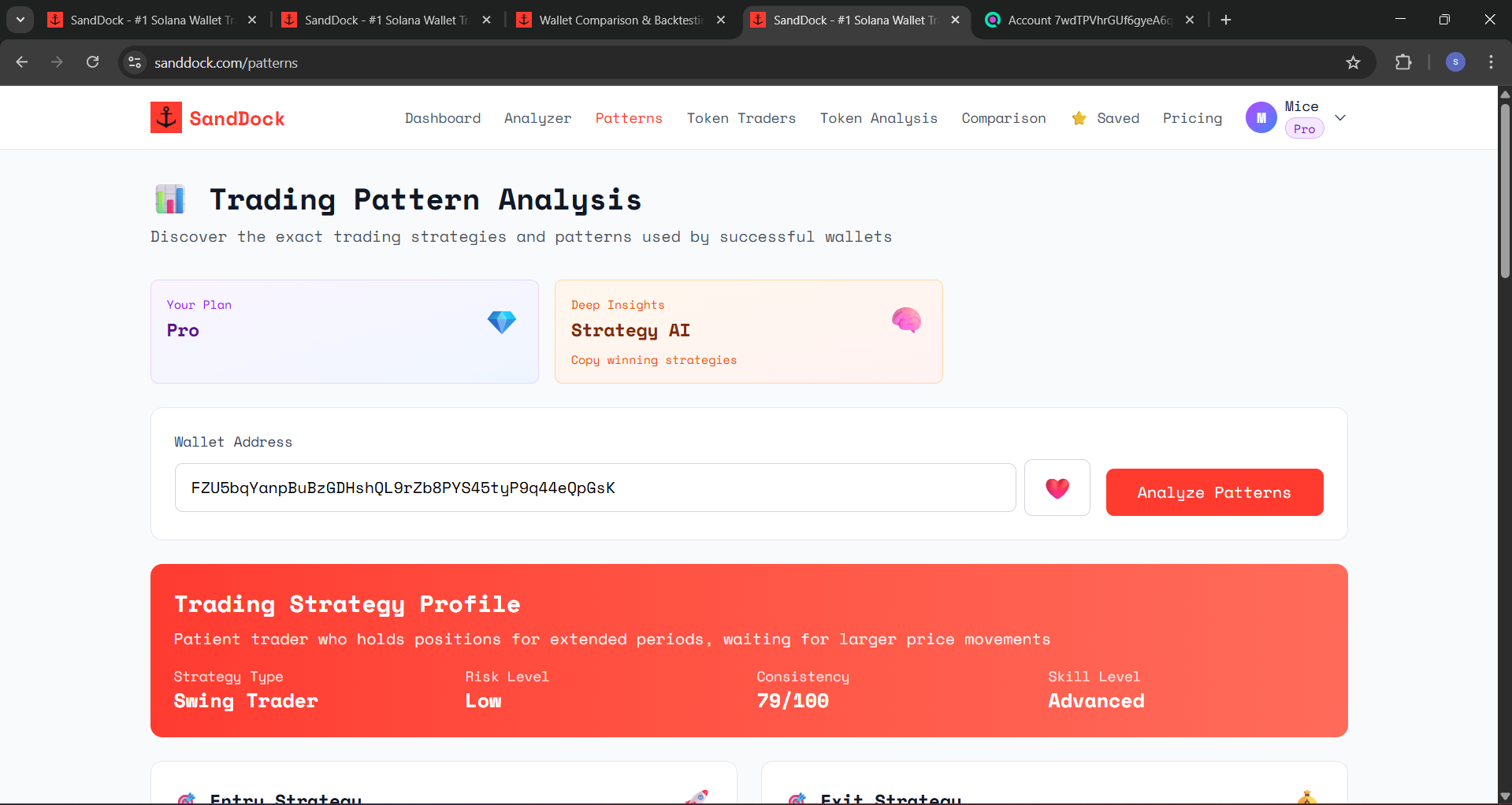
Task: Open the Dashboard nav item
Action: point(443,118)
